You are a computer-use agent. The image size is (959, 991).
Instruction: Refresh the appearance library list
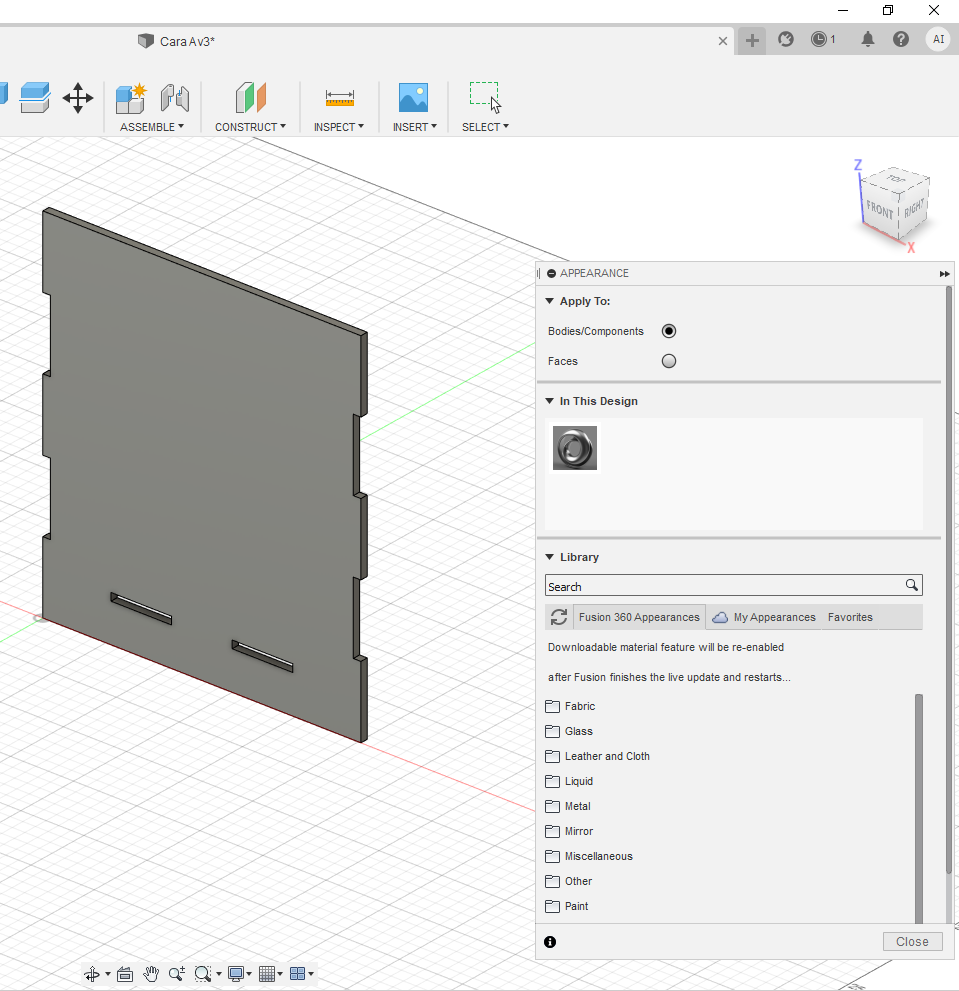coord(559,617)
